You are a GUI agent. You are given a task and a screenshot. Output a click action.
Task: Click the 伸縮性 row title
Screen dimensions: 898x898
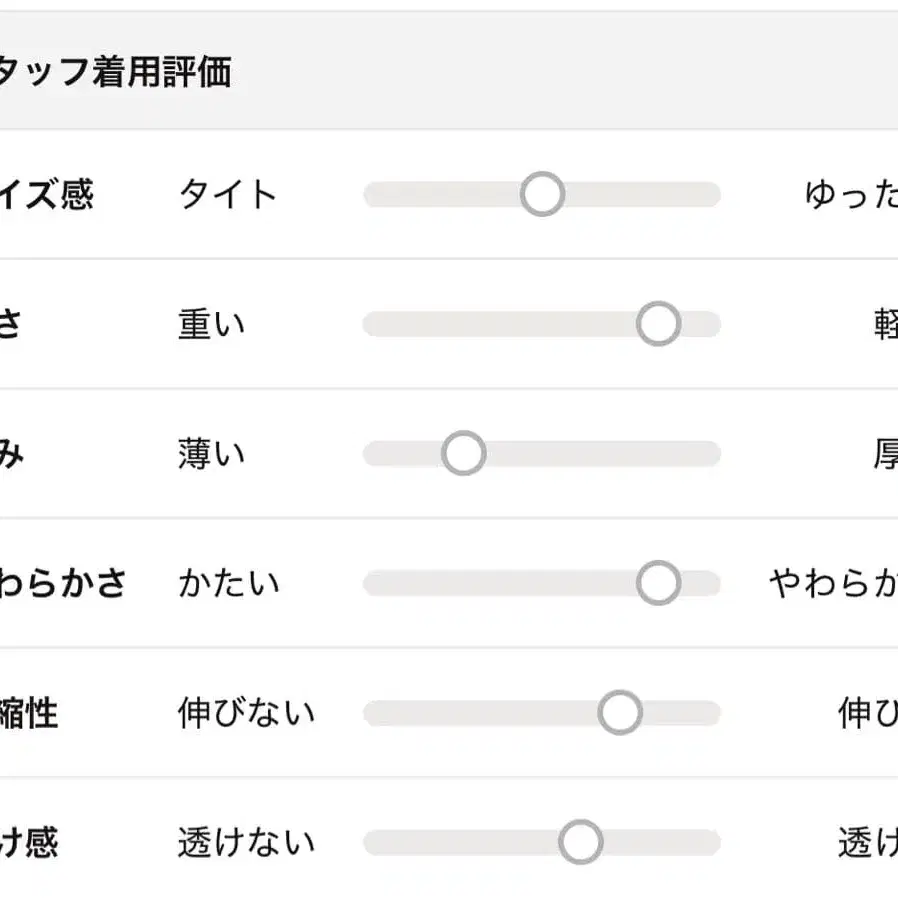click(28, 713)
